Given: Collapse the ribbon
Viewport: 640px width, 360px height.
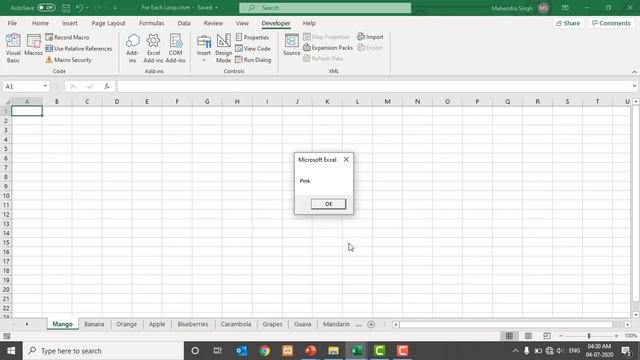Looking at the screenshot, I should [x=634, y=72].
